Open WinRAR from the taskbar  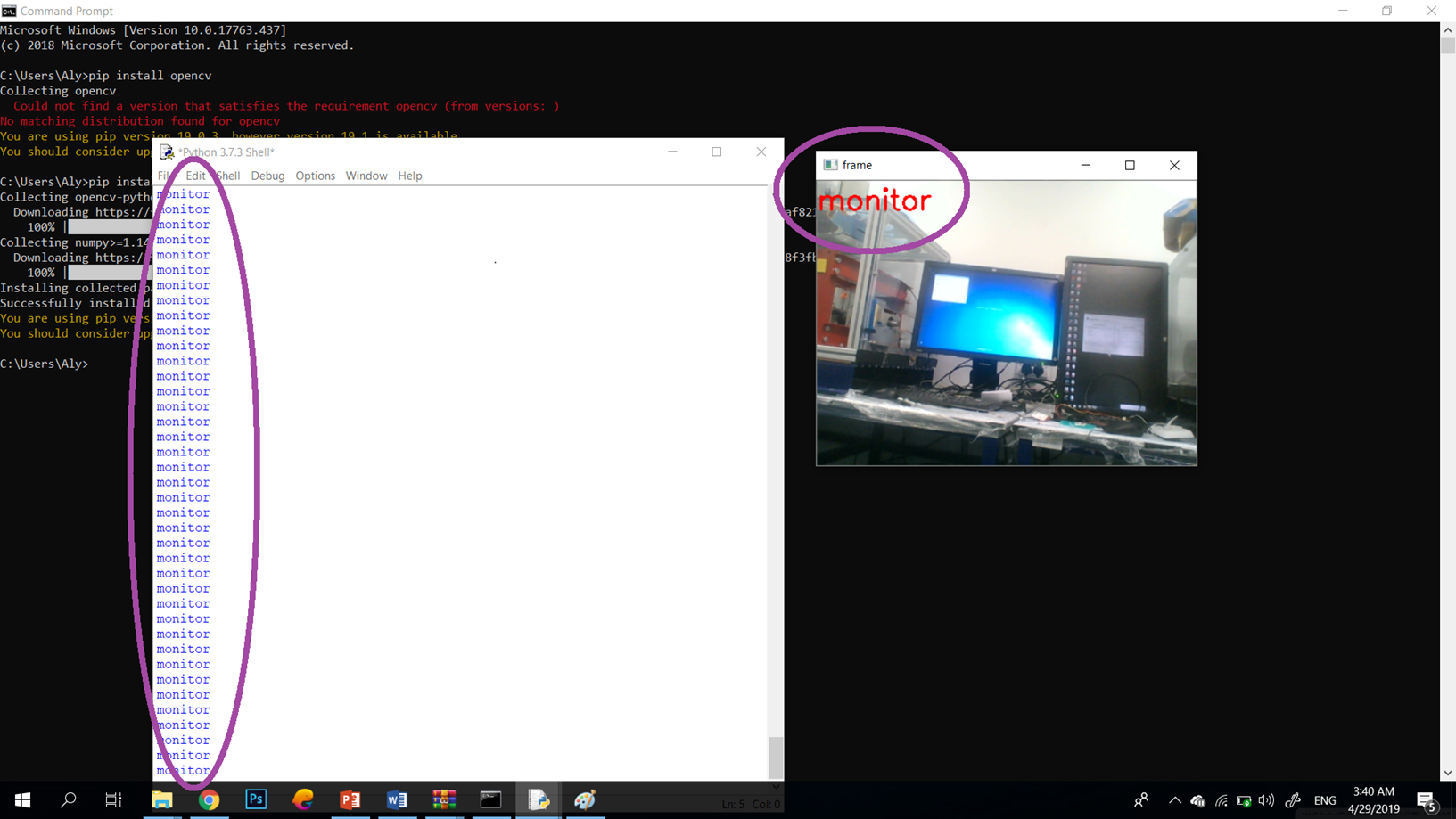tap(444, 799)
